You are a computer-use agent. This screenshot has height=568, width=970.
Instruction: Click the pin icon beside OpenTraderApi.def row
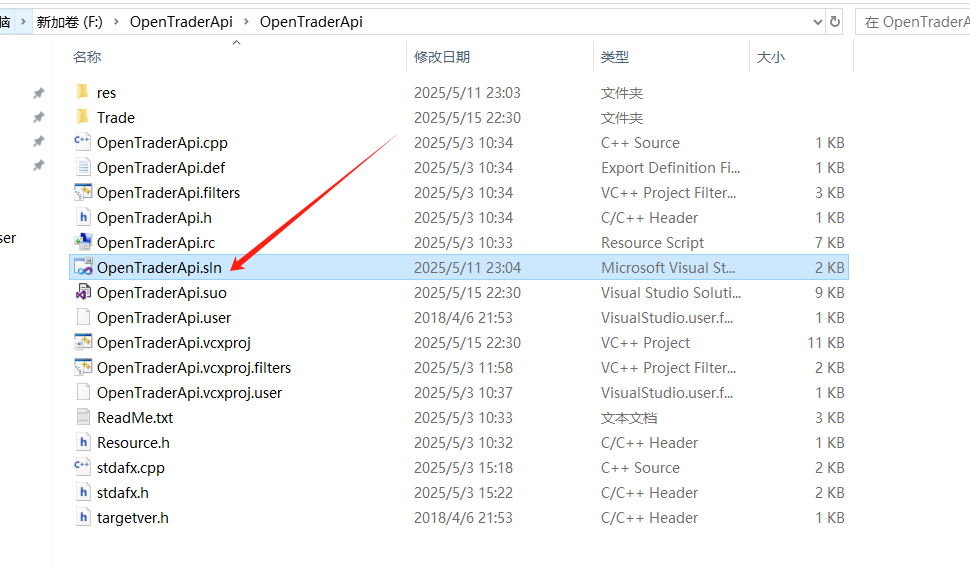(x=38, y=166)
